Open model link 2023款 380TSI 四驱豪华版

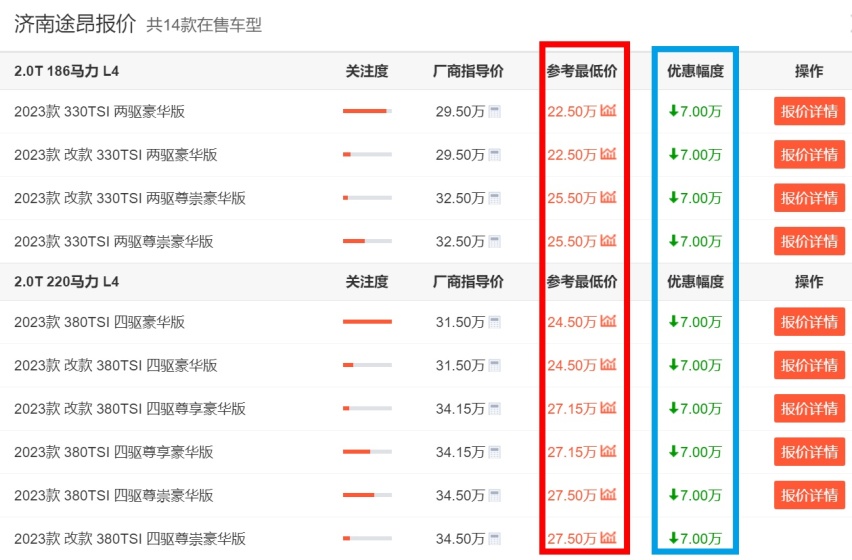[x=99, y=322]
